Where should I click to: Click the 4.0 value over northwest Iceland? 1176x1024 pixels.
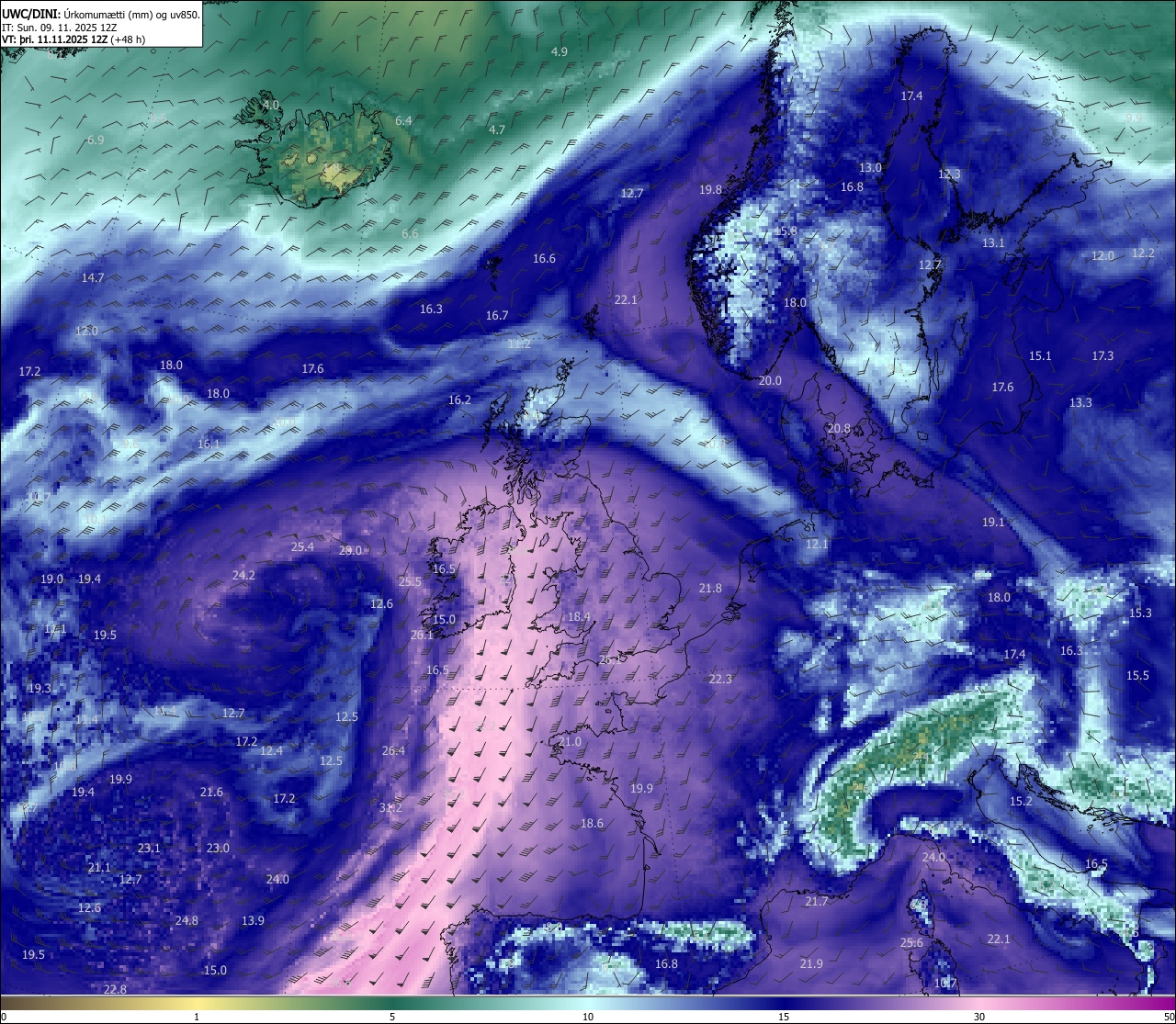[271, 106]
